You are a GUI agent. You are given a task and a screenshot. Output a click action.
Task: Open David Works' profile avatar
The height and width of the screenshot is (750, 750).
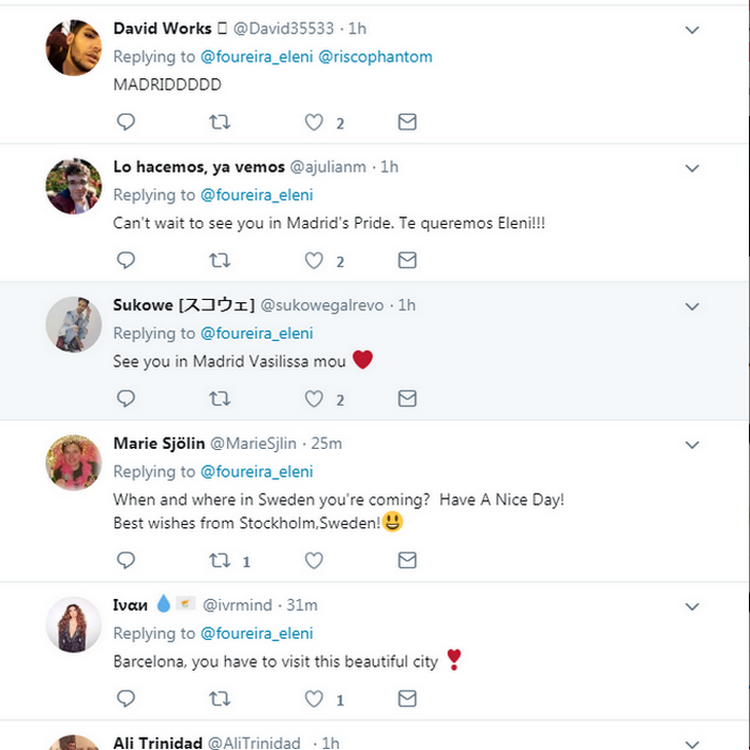[74, 47]
